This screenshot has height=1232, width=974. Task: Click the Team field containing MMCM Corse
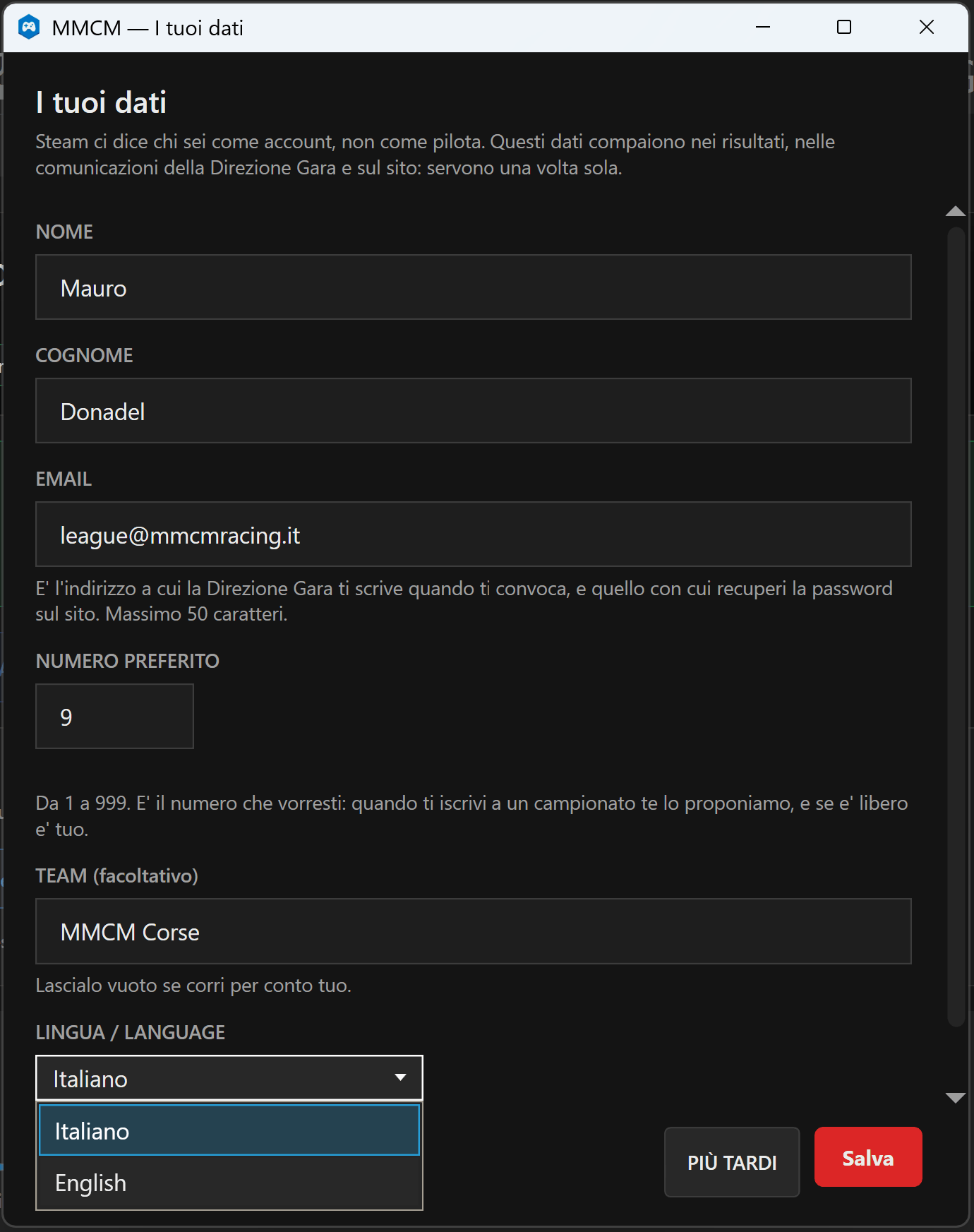474,931
